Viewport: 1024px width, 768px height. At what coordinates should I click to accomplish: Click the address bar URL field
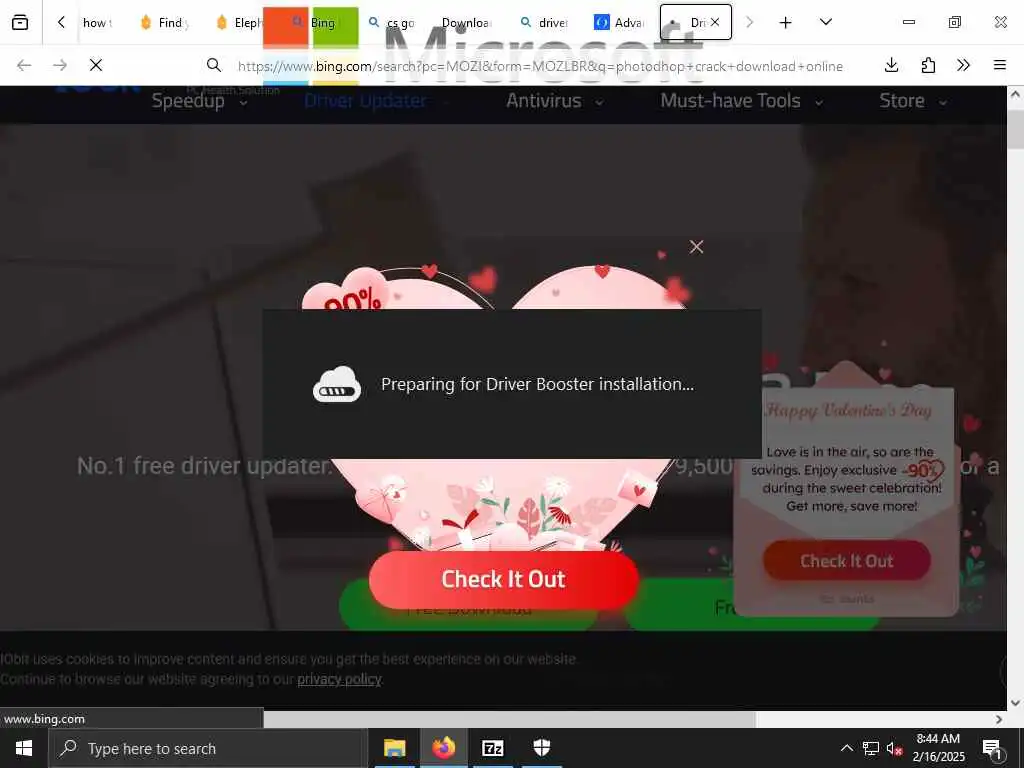[540, 66]
